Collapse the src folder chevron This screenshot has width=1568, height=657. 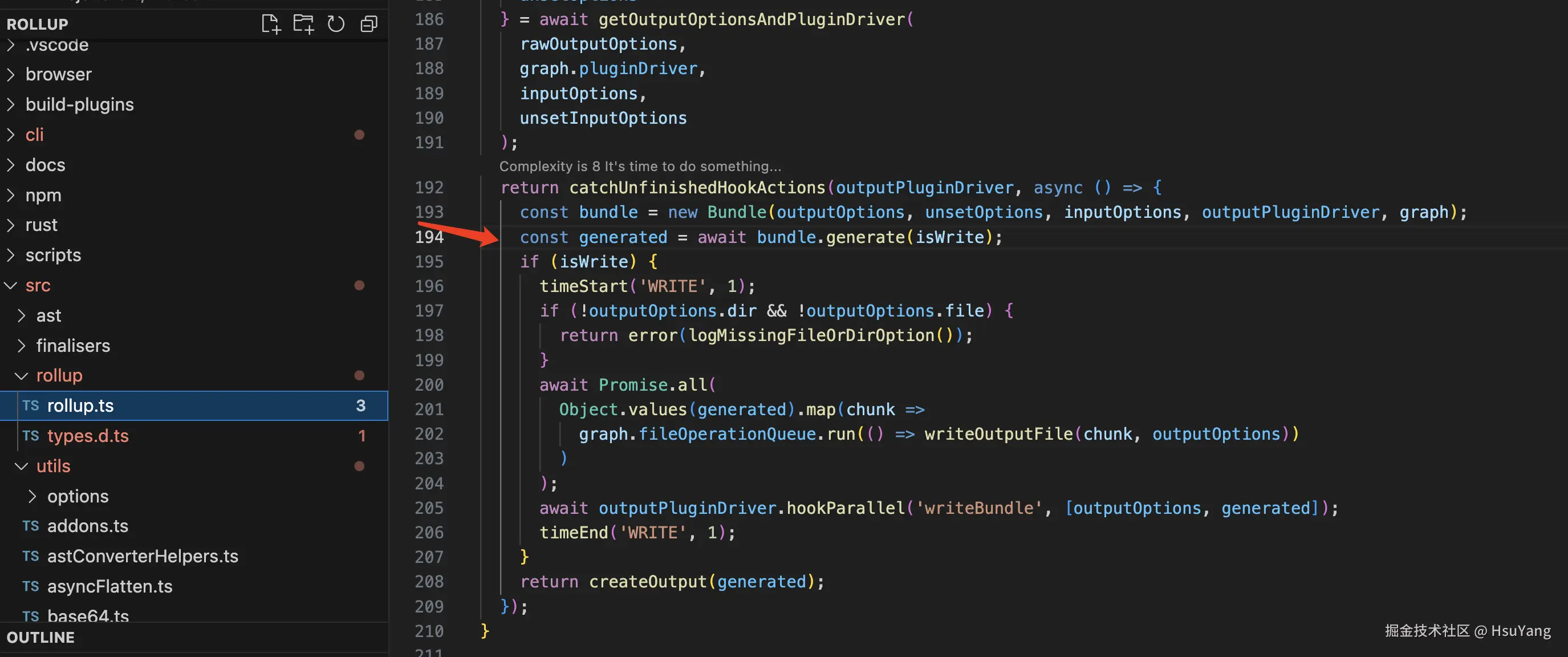[11, 286]
